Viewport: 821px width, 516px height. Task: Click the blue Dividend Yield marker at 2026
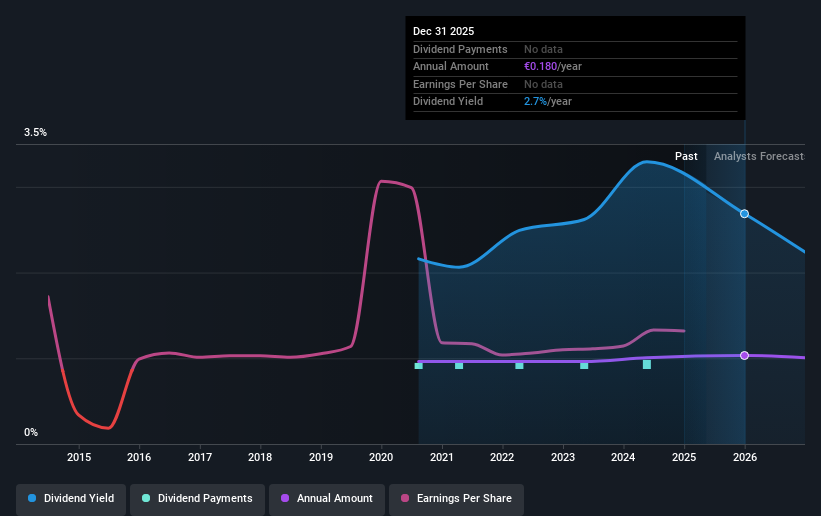(744, 214)
